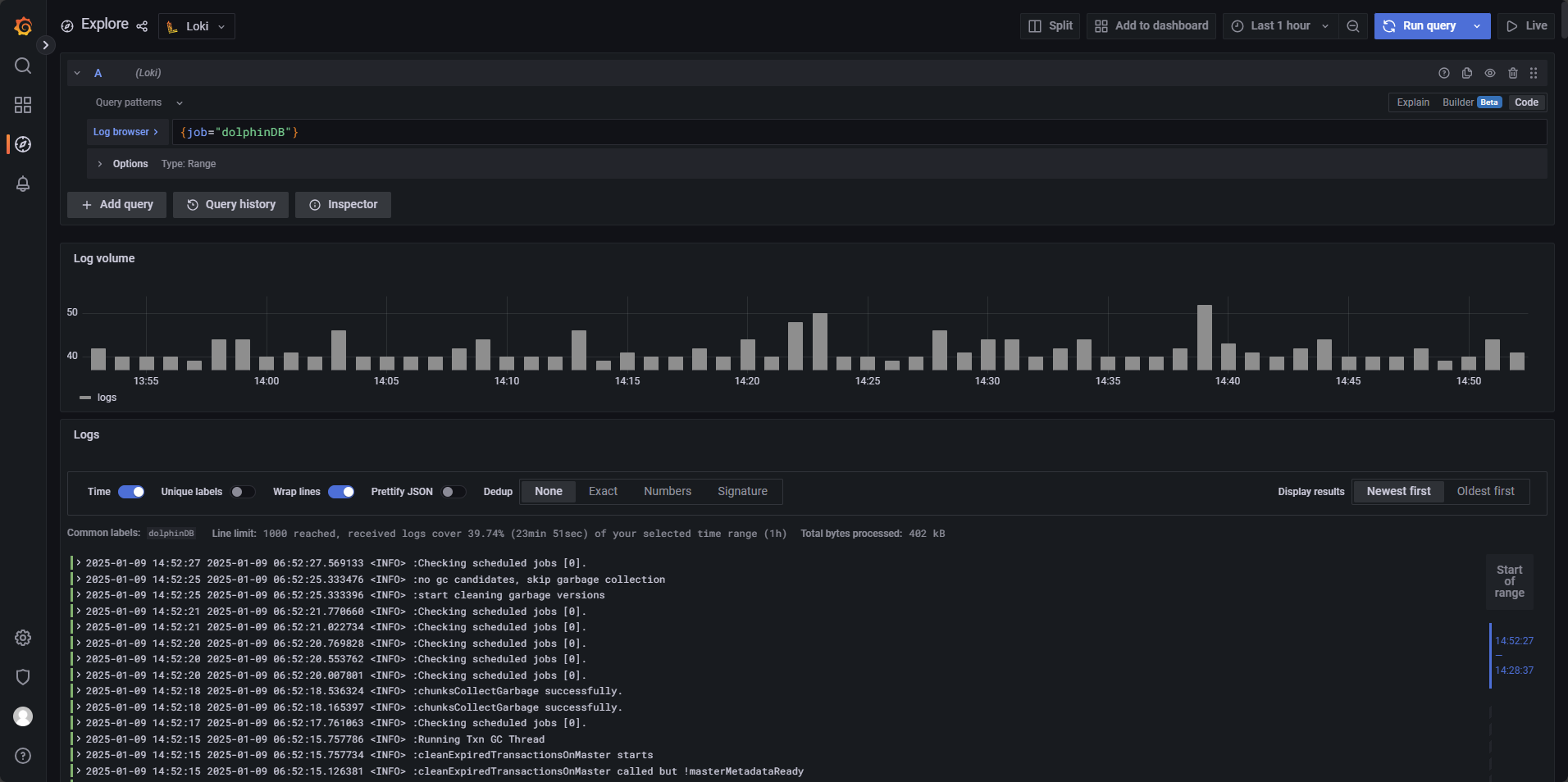Switch to the Builder query editor tab
The width and height of the screenshot is (1568, 782).
click(1458, 102)
